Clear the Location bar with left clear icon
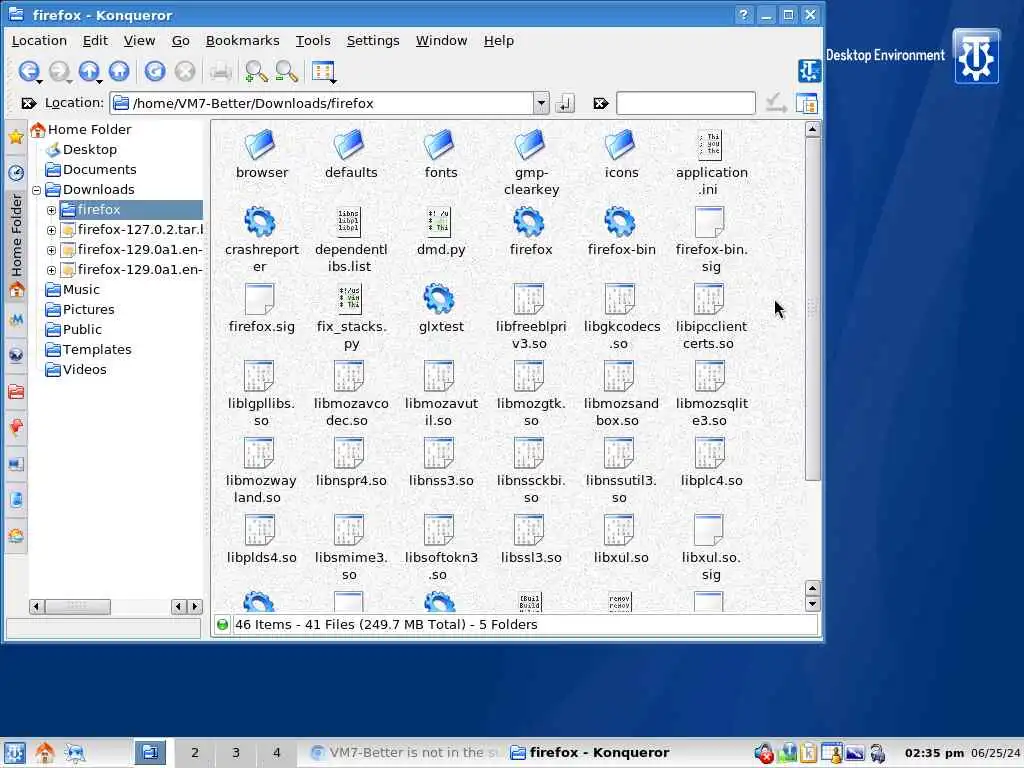Screen dimensions: 1024x768 [28, 103]
